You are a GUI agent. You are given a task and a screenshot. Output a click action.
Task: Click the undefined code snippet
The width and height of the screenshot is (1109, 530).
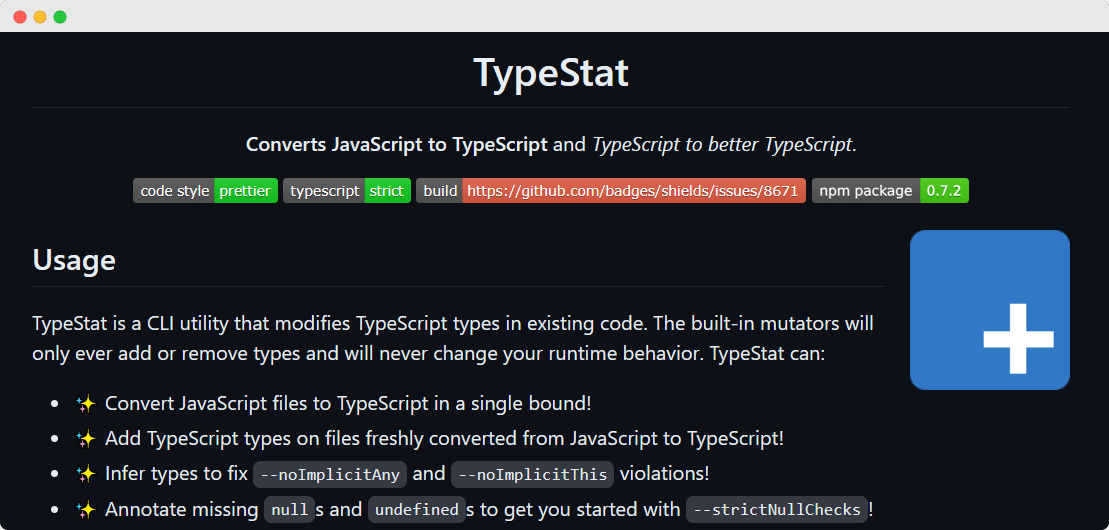tap(417, 509)
